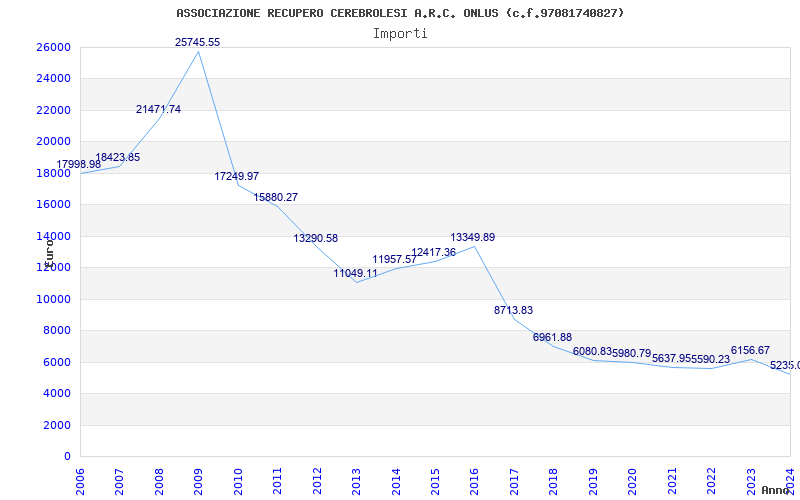800x500 pixels.
Task: Click x-axis year 2018
Action: (554, 481)
